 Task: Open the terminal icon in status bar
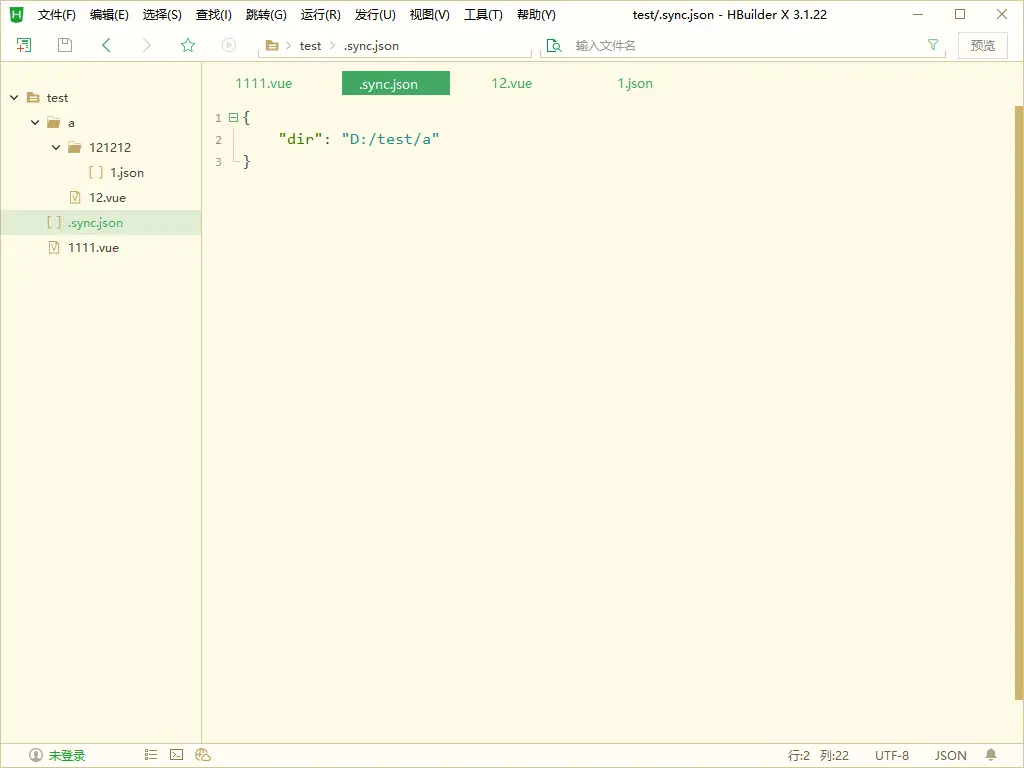[x=176, y=755]
